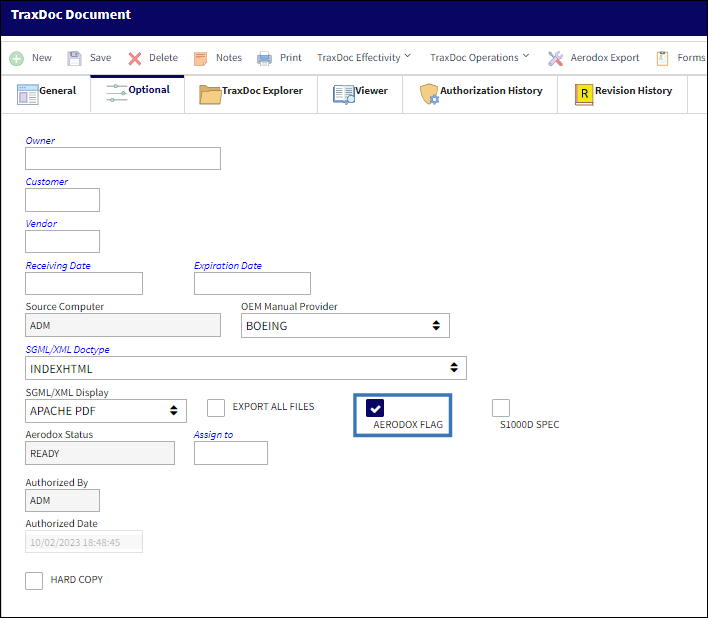Click the Save button label

[100, 58]
